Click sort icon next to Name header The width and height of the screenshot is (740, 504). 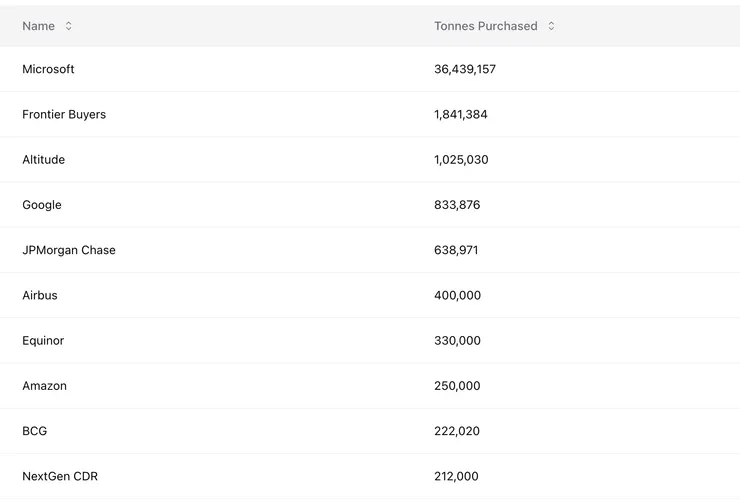pos(68,26)
